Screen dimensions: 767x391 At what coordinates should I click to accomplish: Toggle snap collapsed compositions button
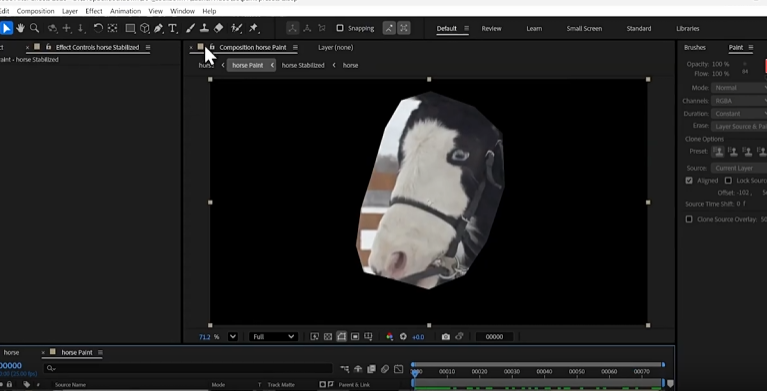point(404,28)
